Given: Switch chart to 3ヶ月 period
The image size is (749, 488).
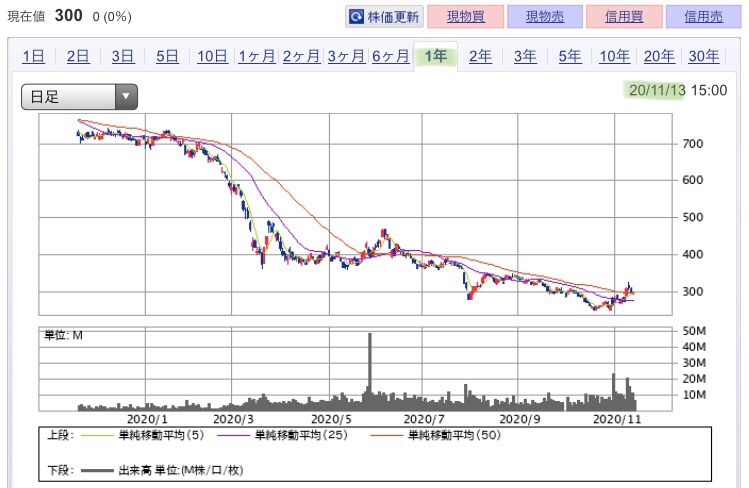Looking at the screenshot, I should coord(346,56).
